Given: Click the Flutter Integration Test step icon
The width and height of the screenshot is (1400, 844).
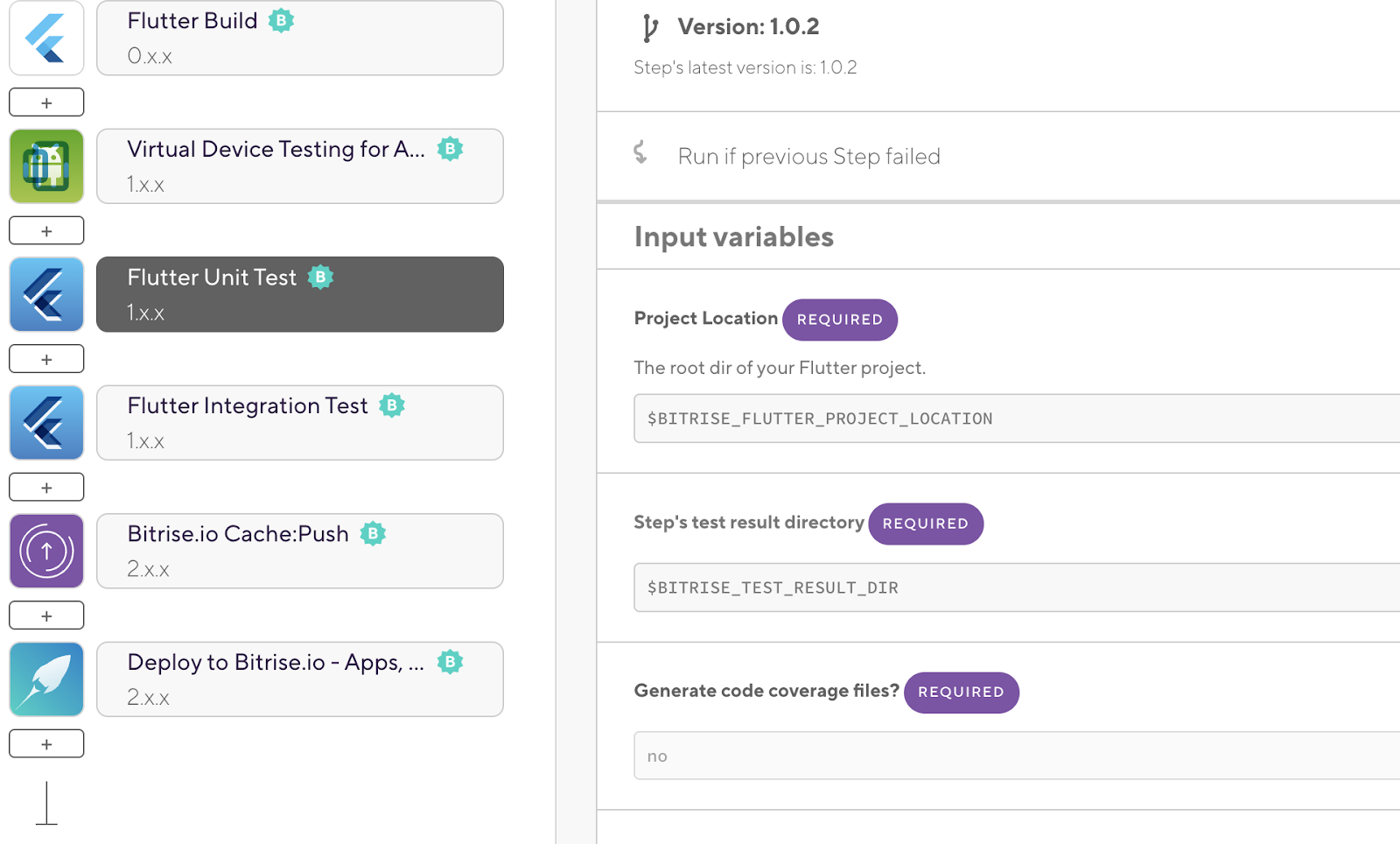Looking at the screenshot, I should pos(46,423).
